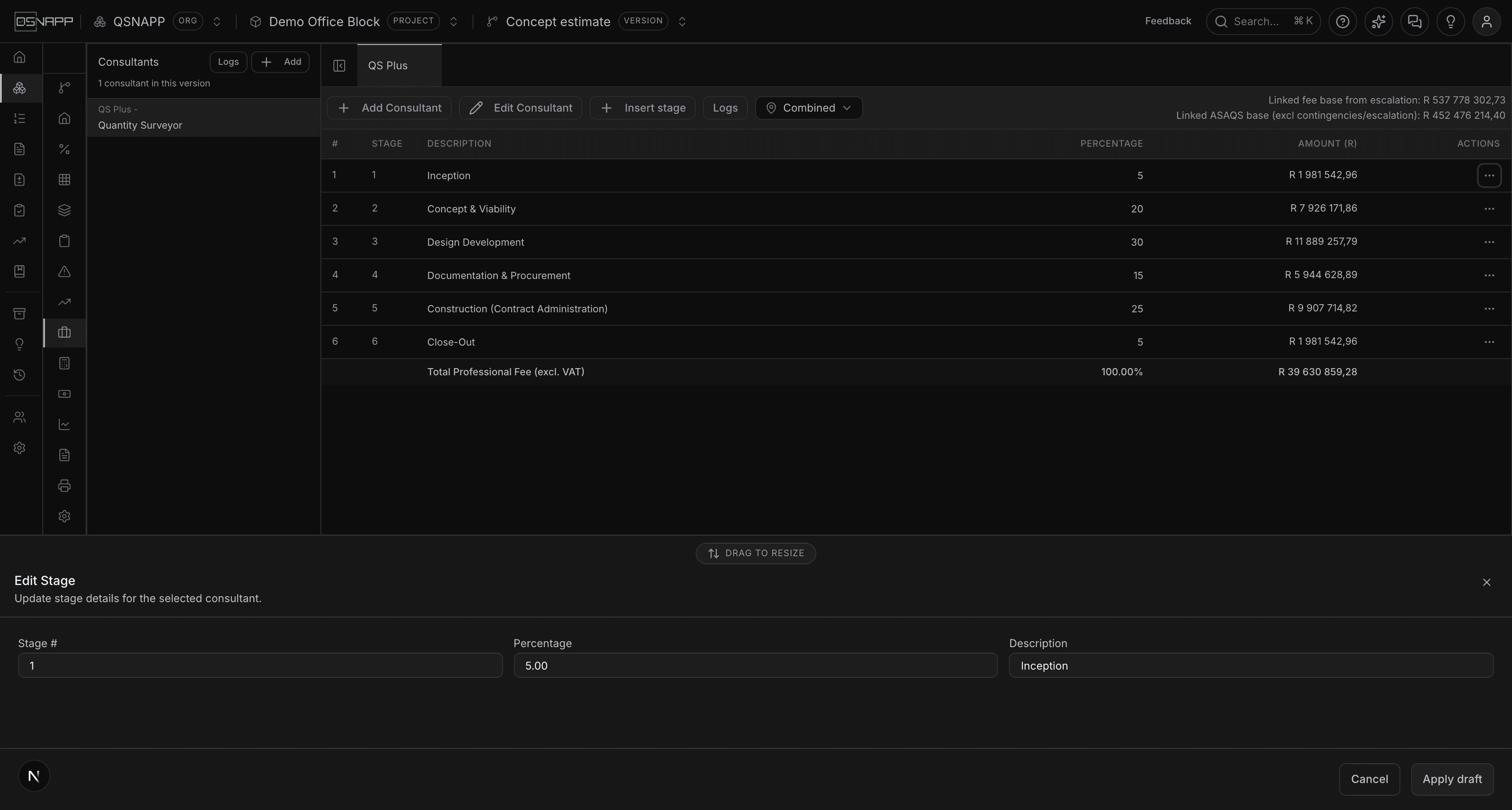1512x810 pixels.
Task: Focus the Percentage input field
Action: tap(756, 666)
